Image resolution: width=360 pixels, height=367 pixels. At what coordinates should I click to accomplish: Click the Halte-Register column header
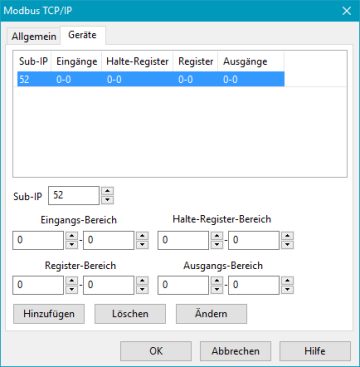[x=137, y=62]
